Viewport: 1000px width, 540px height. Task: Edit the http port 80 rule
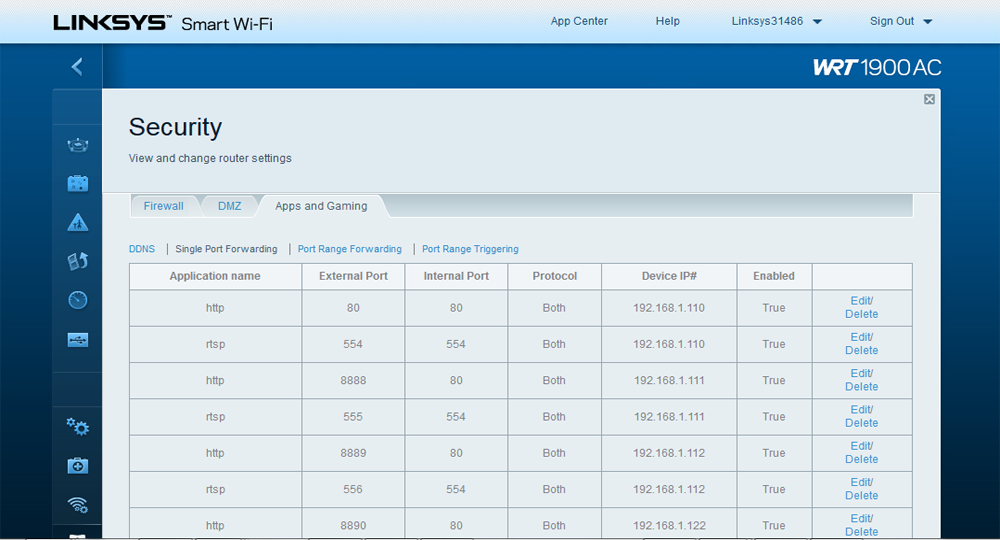pos(861,301)
